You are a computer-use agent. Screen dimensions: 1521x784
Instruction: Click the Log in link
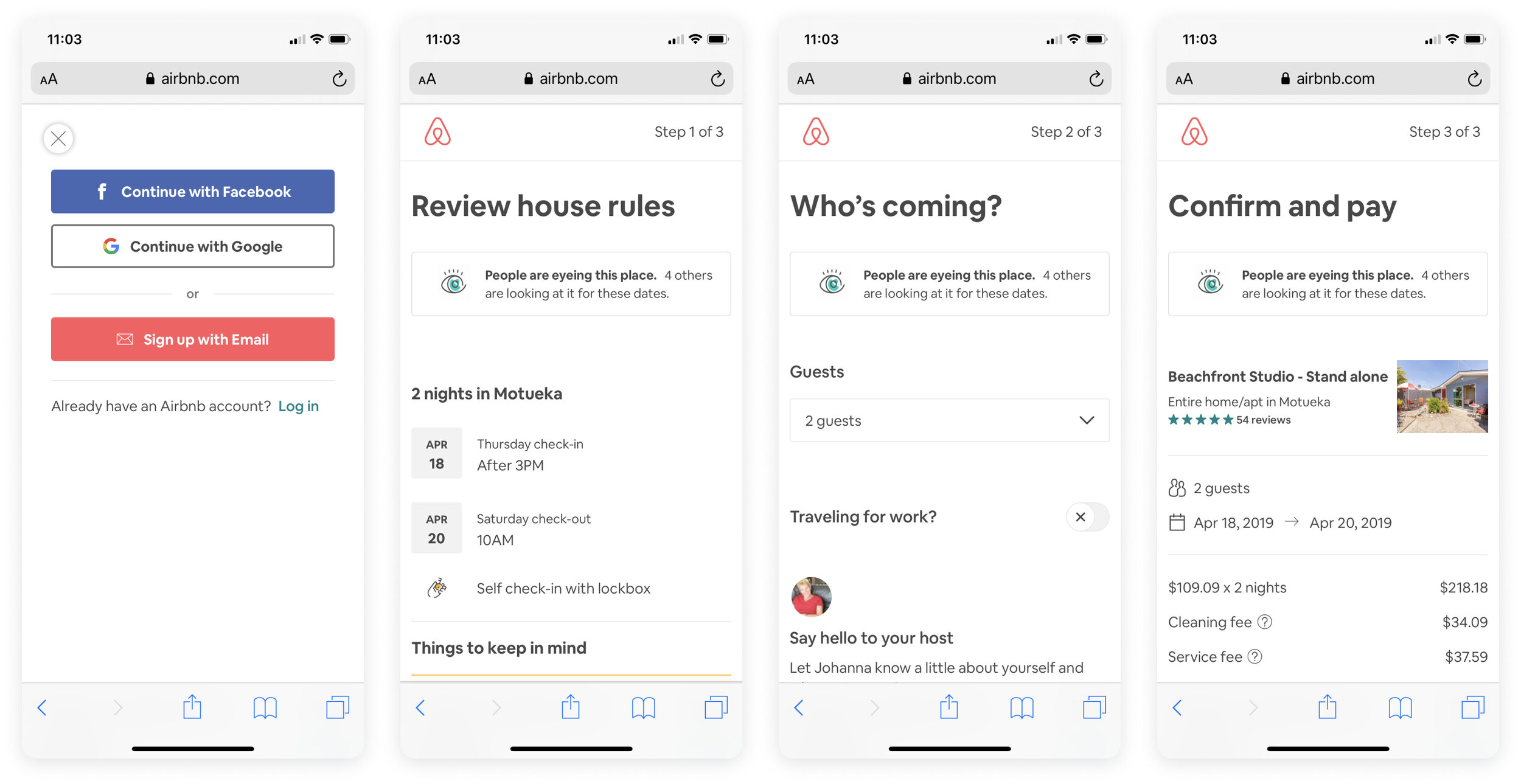click(300, 405)
